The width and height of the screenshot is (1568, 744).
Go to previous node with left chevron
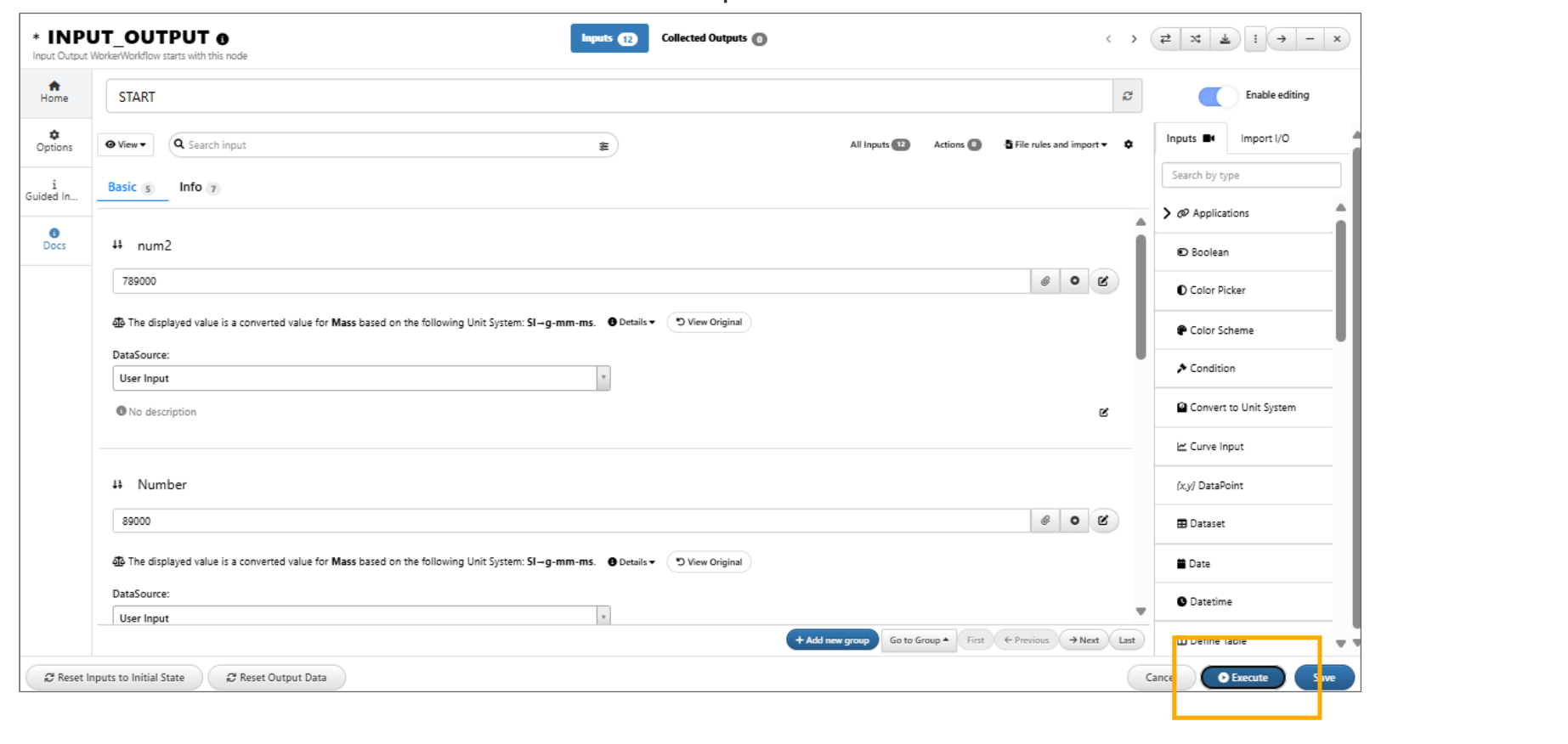[1108, 39]
